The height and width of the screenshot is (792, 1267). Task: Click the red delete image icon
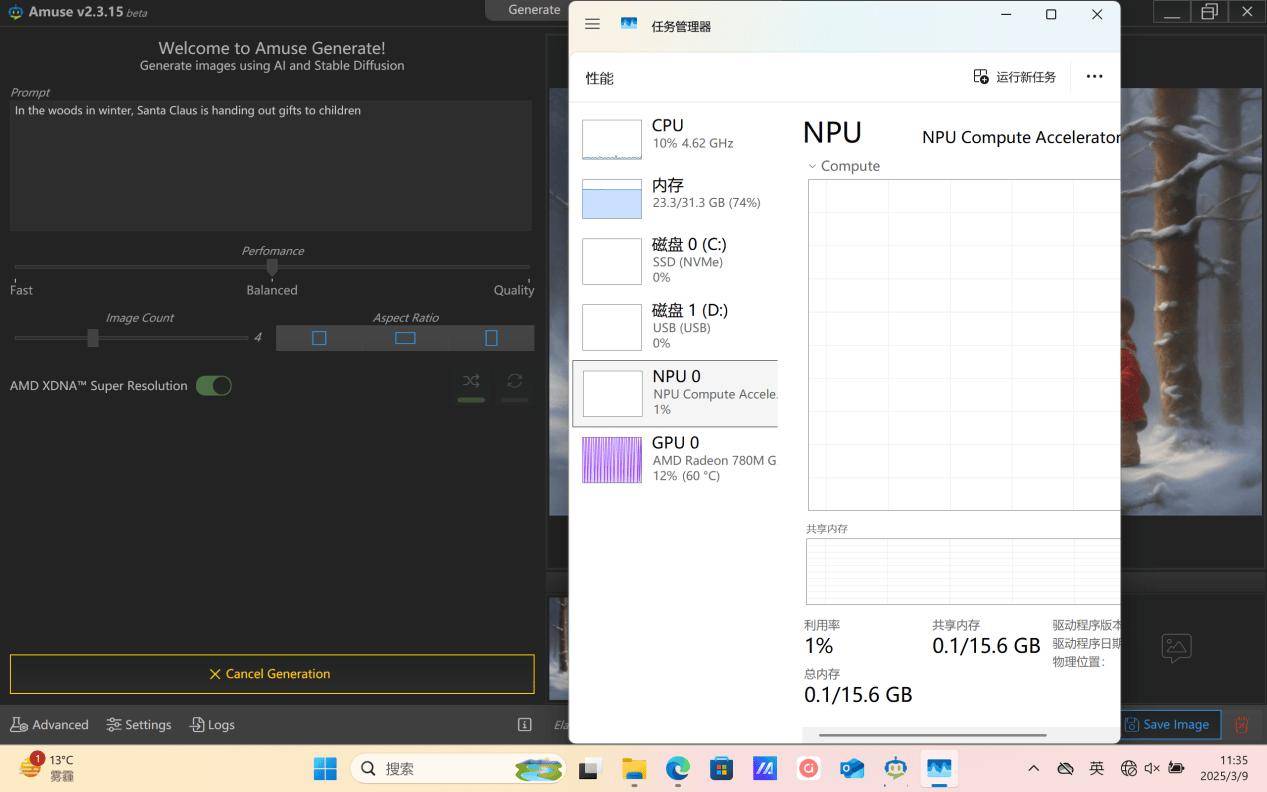click(1241, 725)
